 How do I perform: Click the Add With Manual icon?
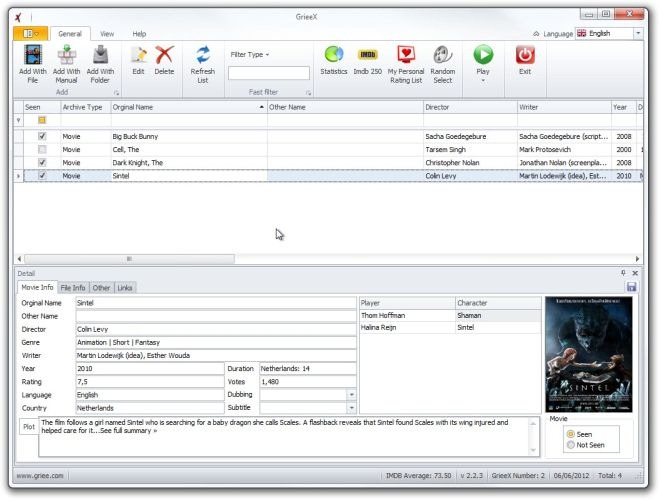pos(67,55)
